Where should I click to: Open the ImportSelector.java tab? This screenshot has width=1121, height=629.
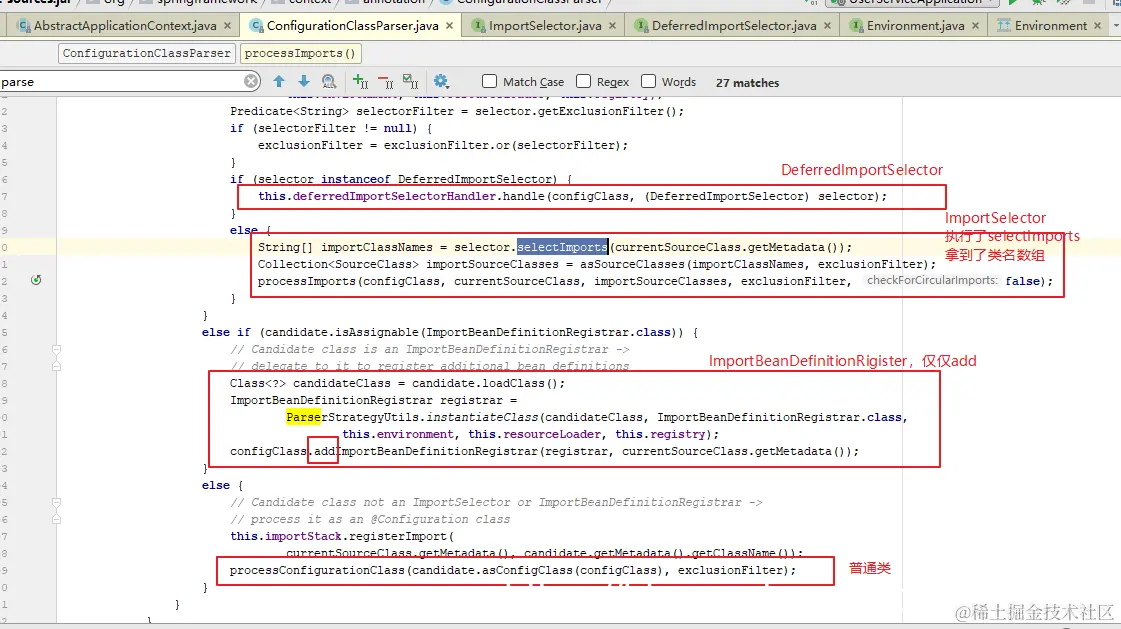coord(545,26)
